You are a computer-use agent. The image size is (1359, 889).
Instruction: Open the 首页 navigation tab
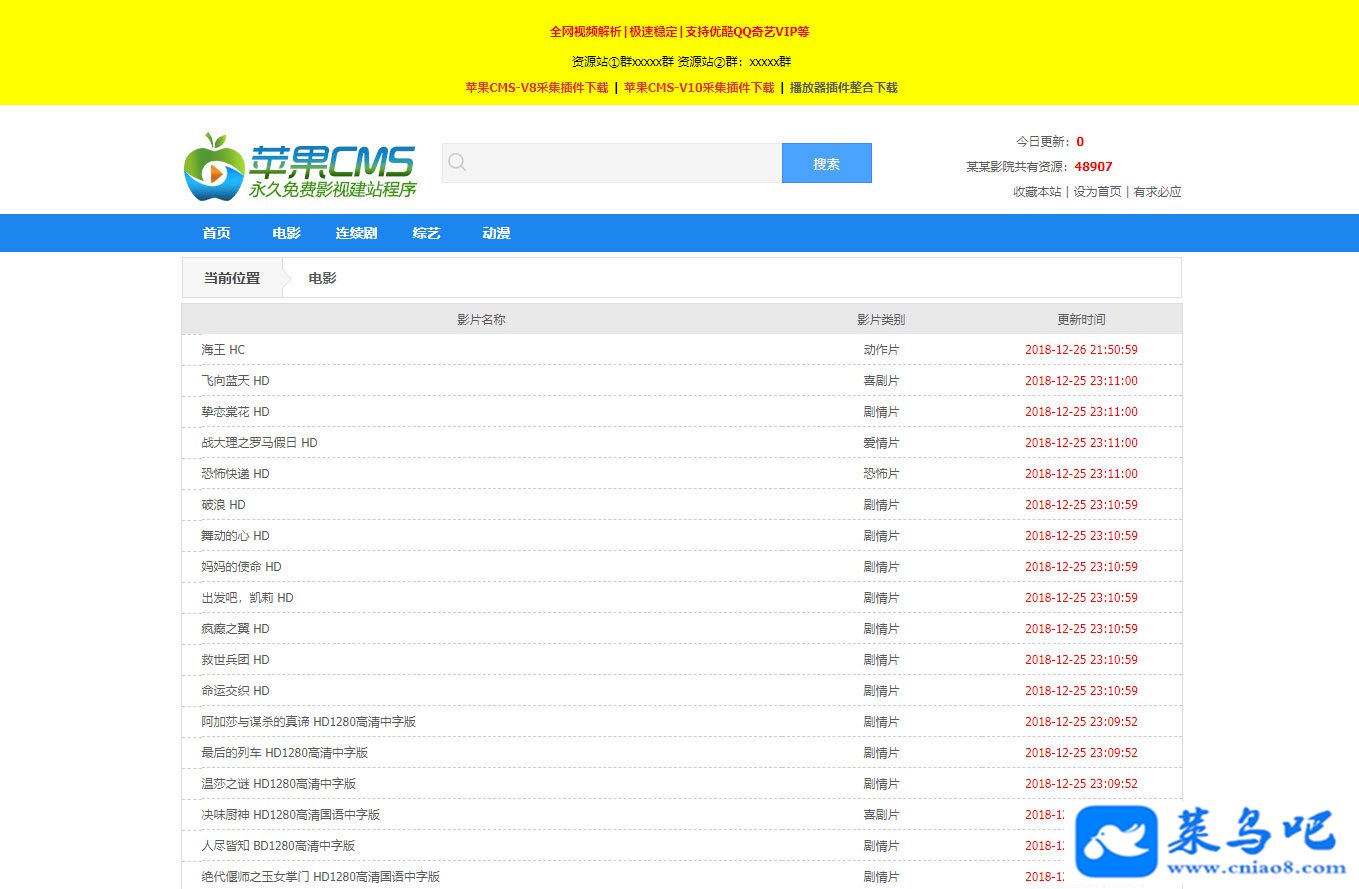click(x=217, y=233)
